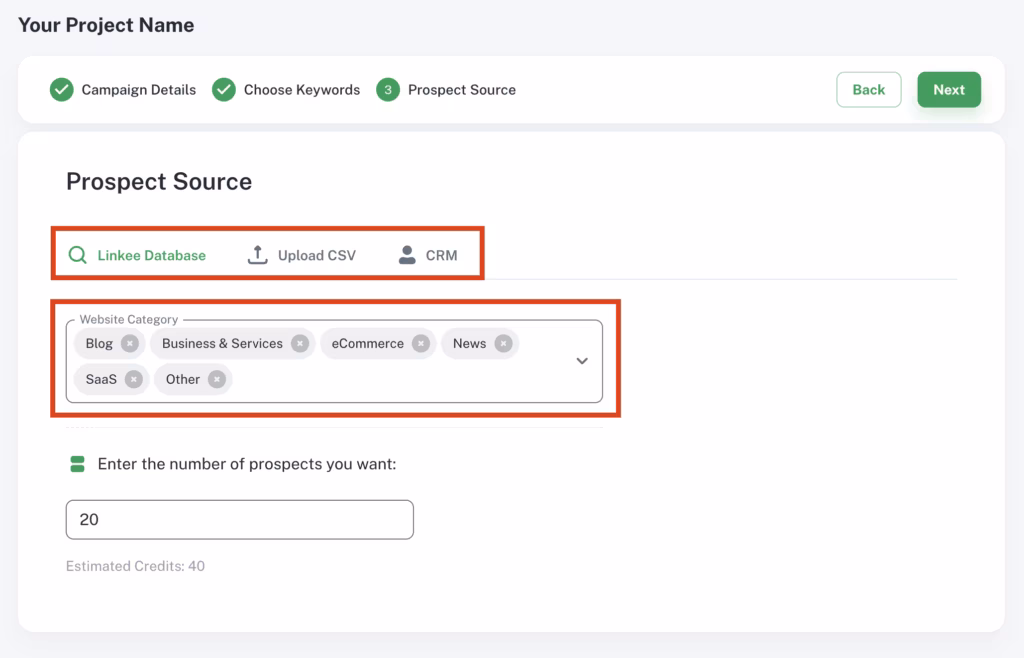Image resolution: width=1024 pixels, height=658 pixels.
Task: Open the Campaign Details step
Action: (123, 89)
